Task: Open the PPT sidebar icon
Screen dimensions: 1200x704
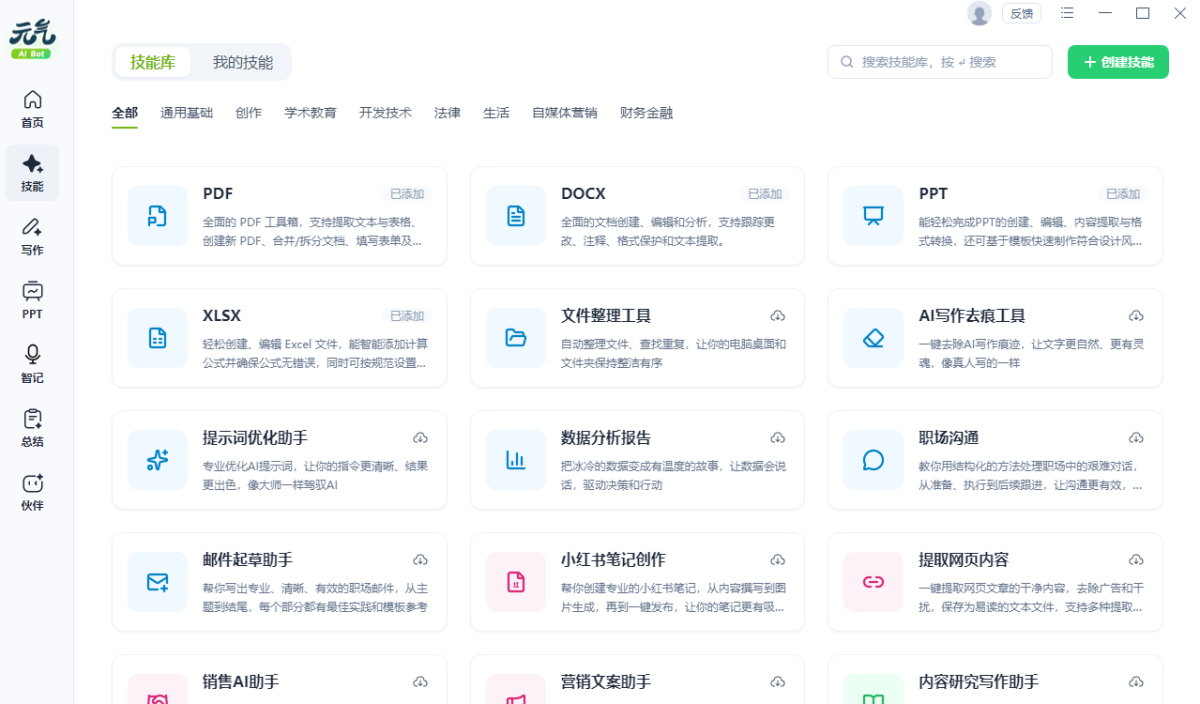Action: click(x=32, y=299)
